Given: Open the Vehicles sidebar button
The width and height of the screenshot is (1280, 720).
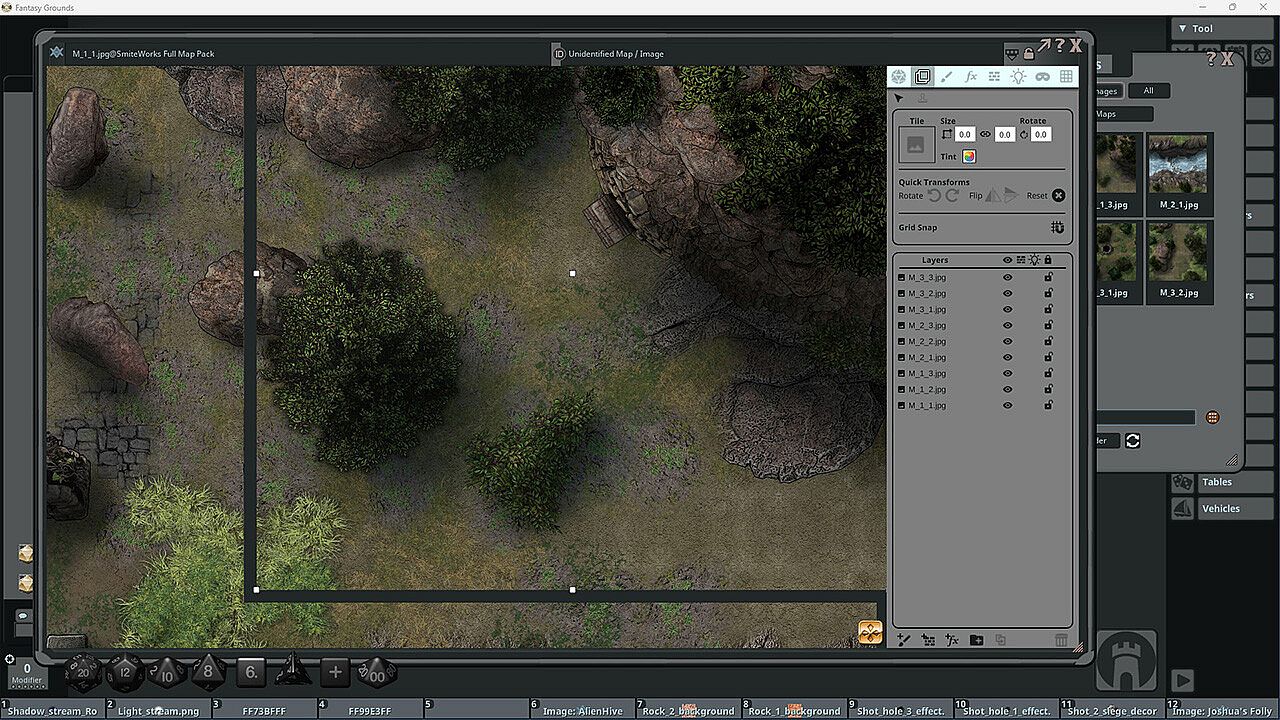Looking at the screenshot, I should pyautogui.click(x=1220, y=509).
